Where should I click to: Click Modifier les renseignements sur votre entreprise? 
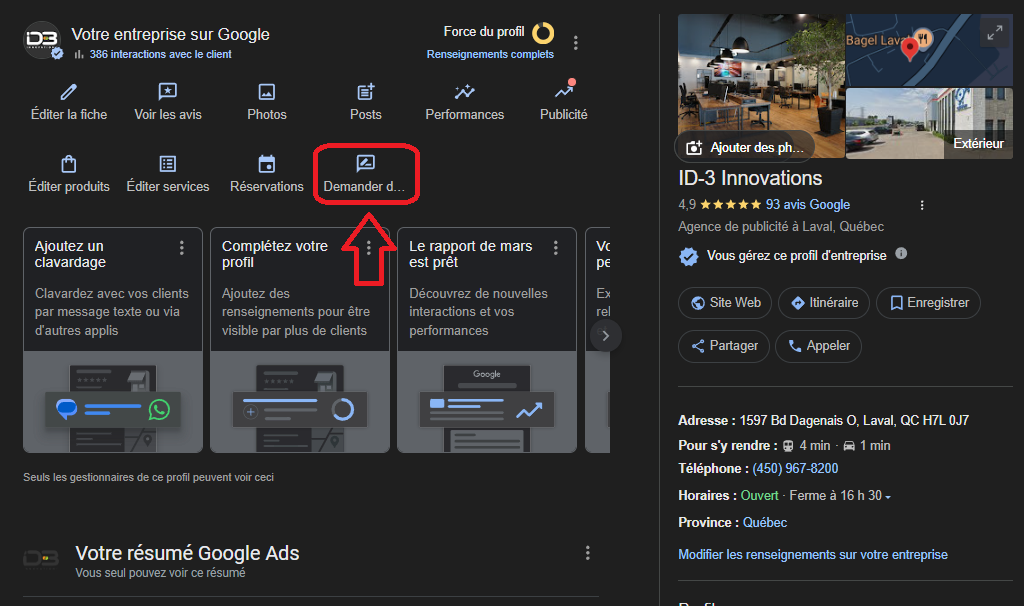coord(813,554)
